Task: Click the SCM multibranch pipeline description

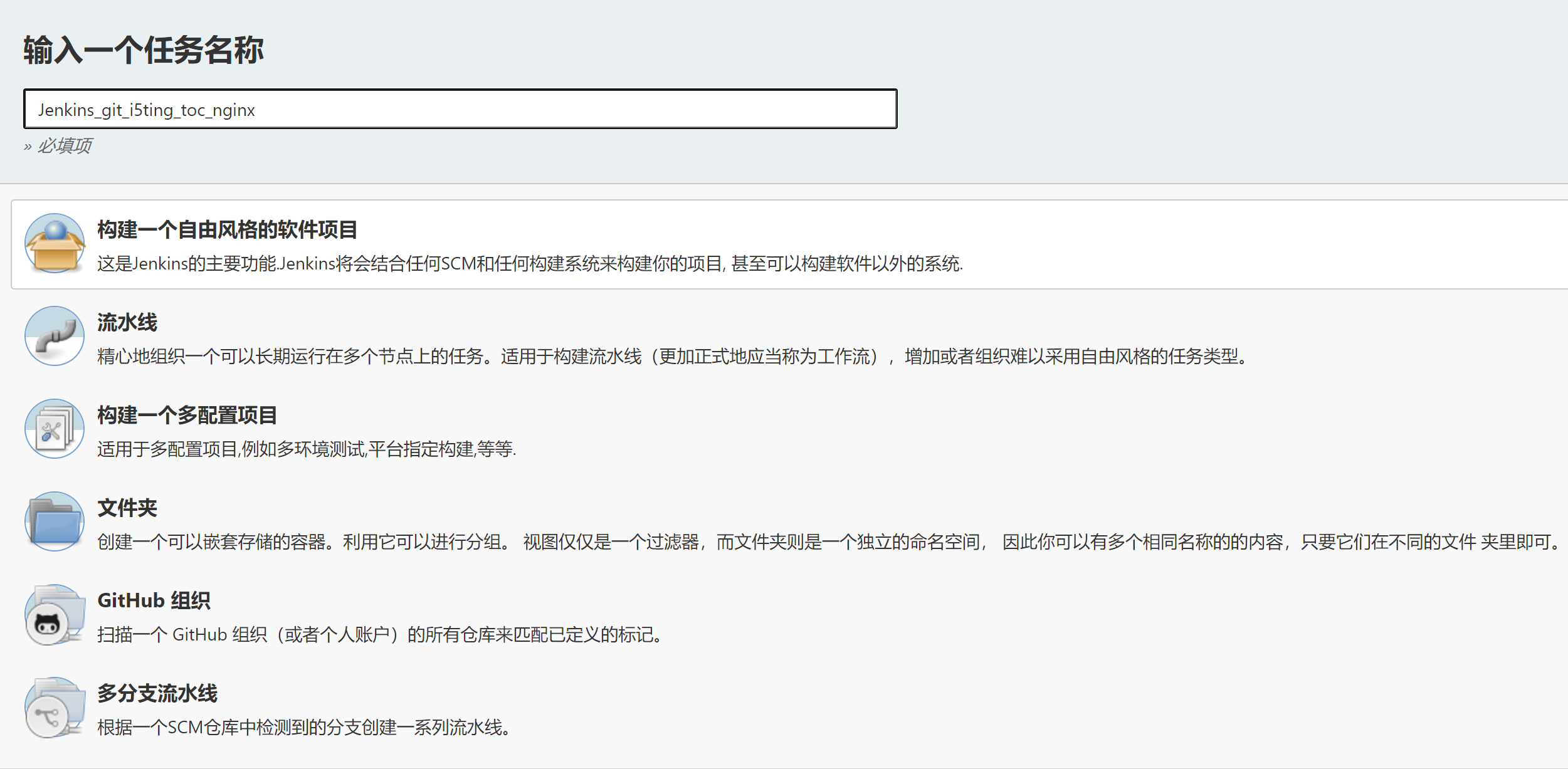Action: click(305, 728)
